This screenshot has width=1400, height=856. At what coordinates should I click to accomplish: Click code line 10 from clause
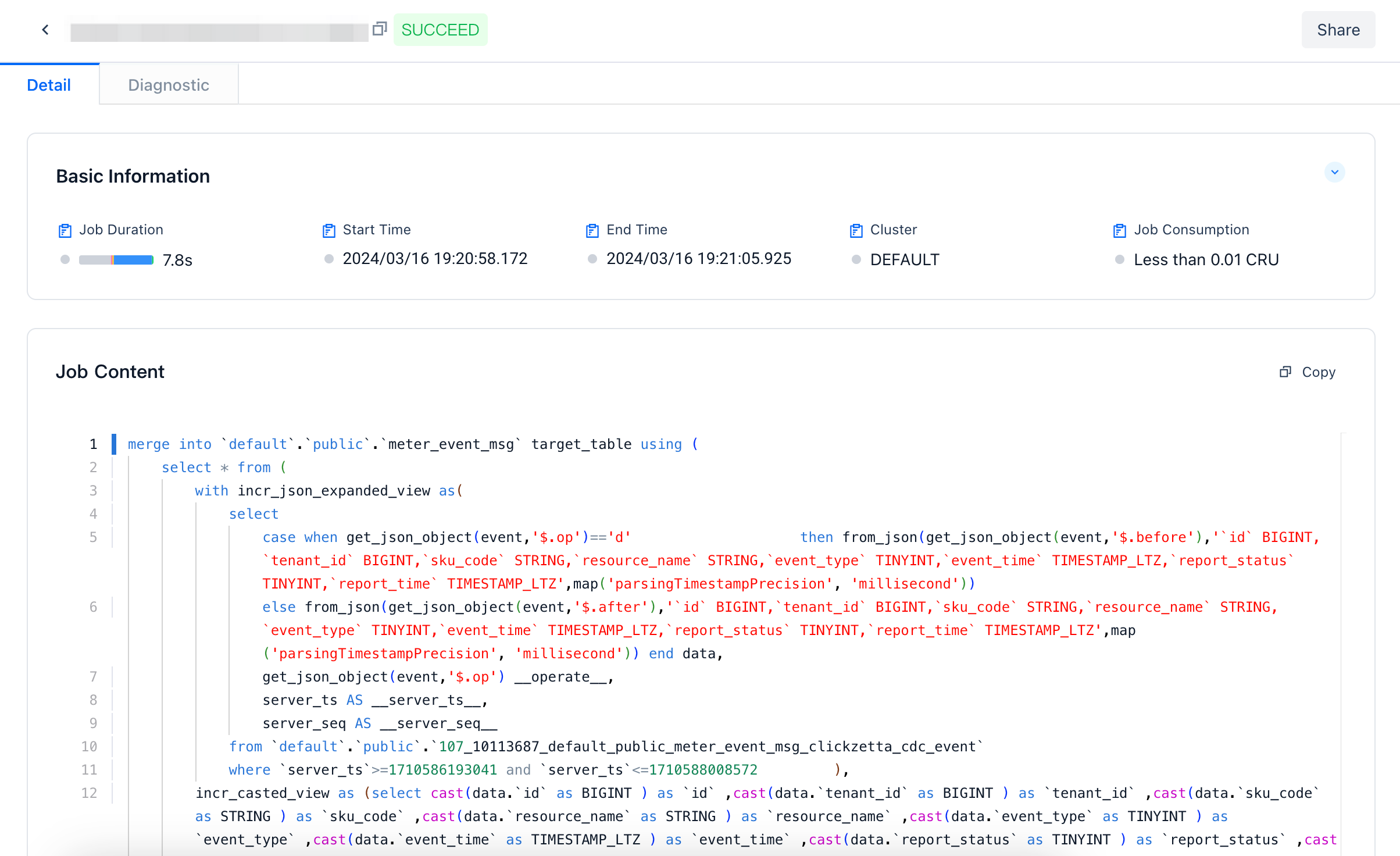605,746
